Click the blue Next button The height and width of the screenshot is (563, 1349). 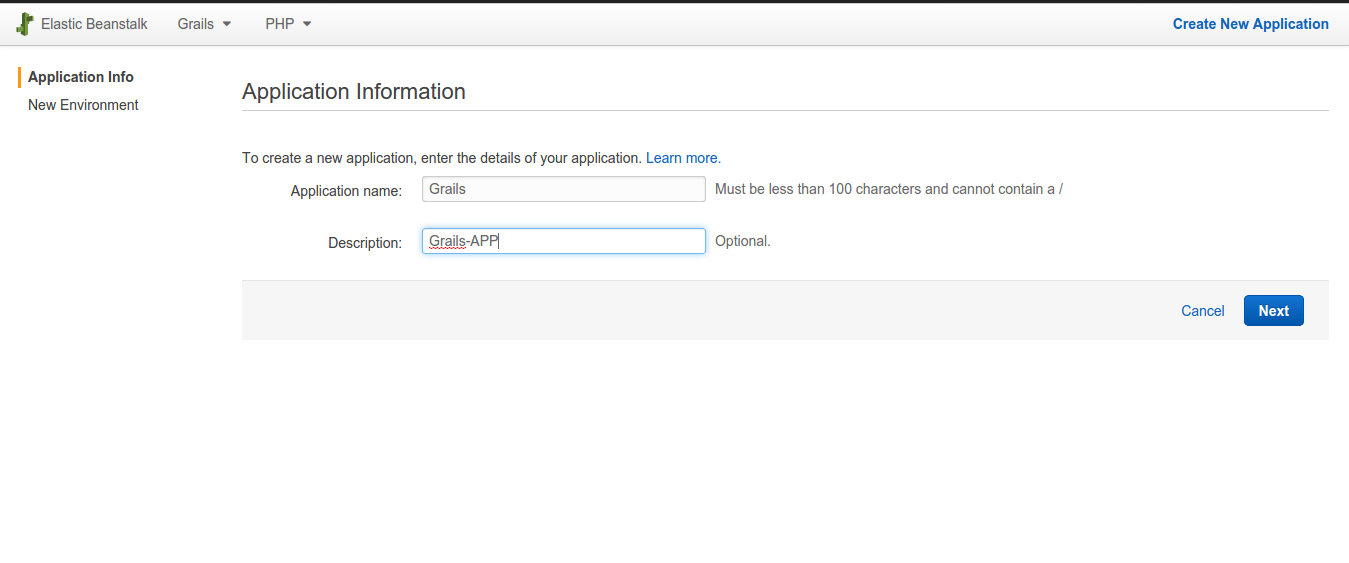coord(1274,311)
